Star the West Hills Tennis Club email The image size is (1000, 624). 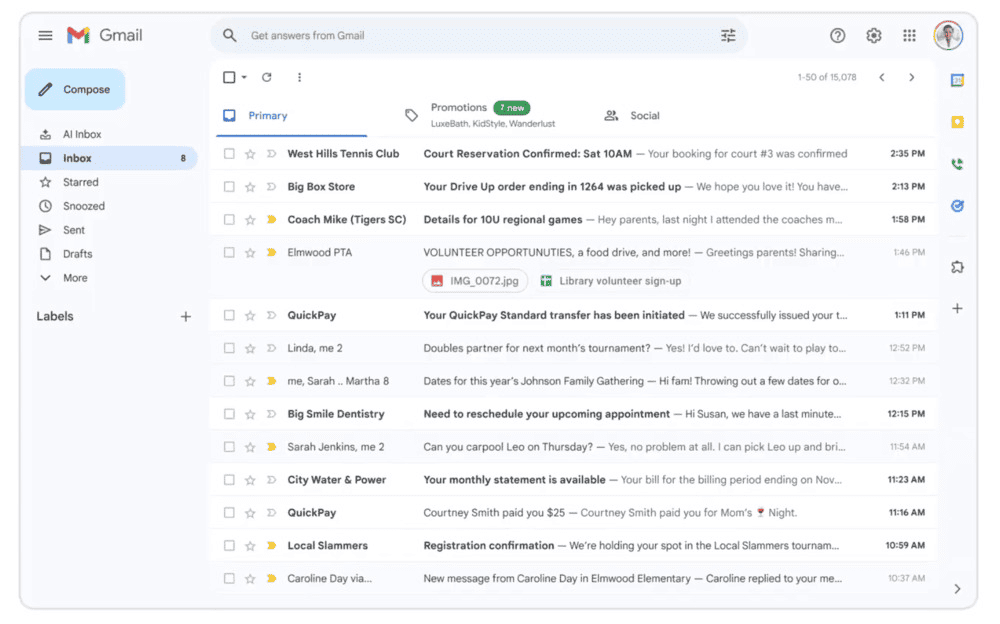[250, 154]
